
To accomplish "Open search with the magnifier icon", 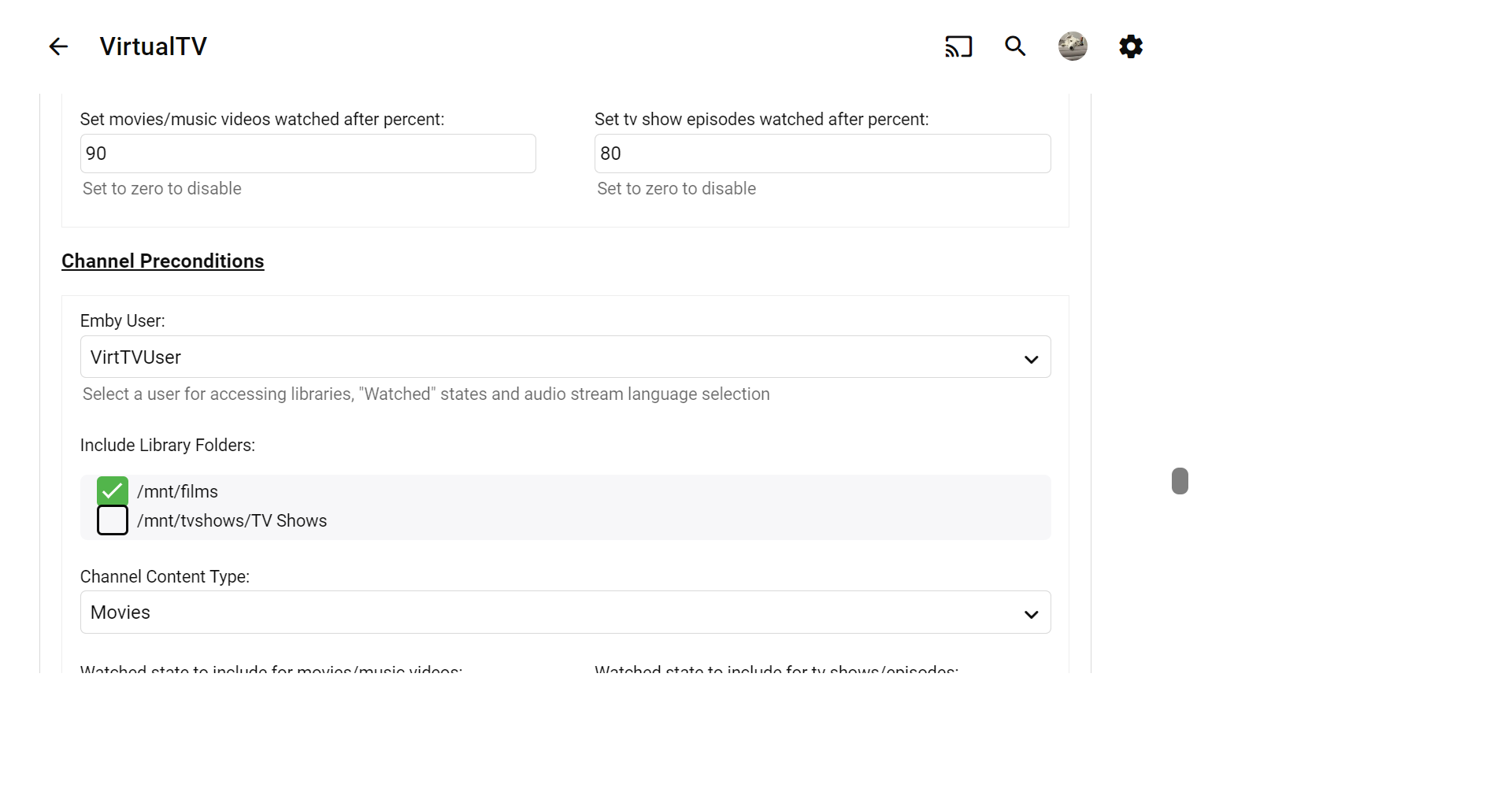I will pos(1015,46).
